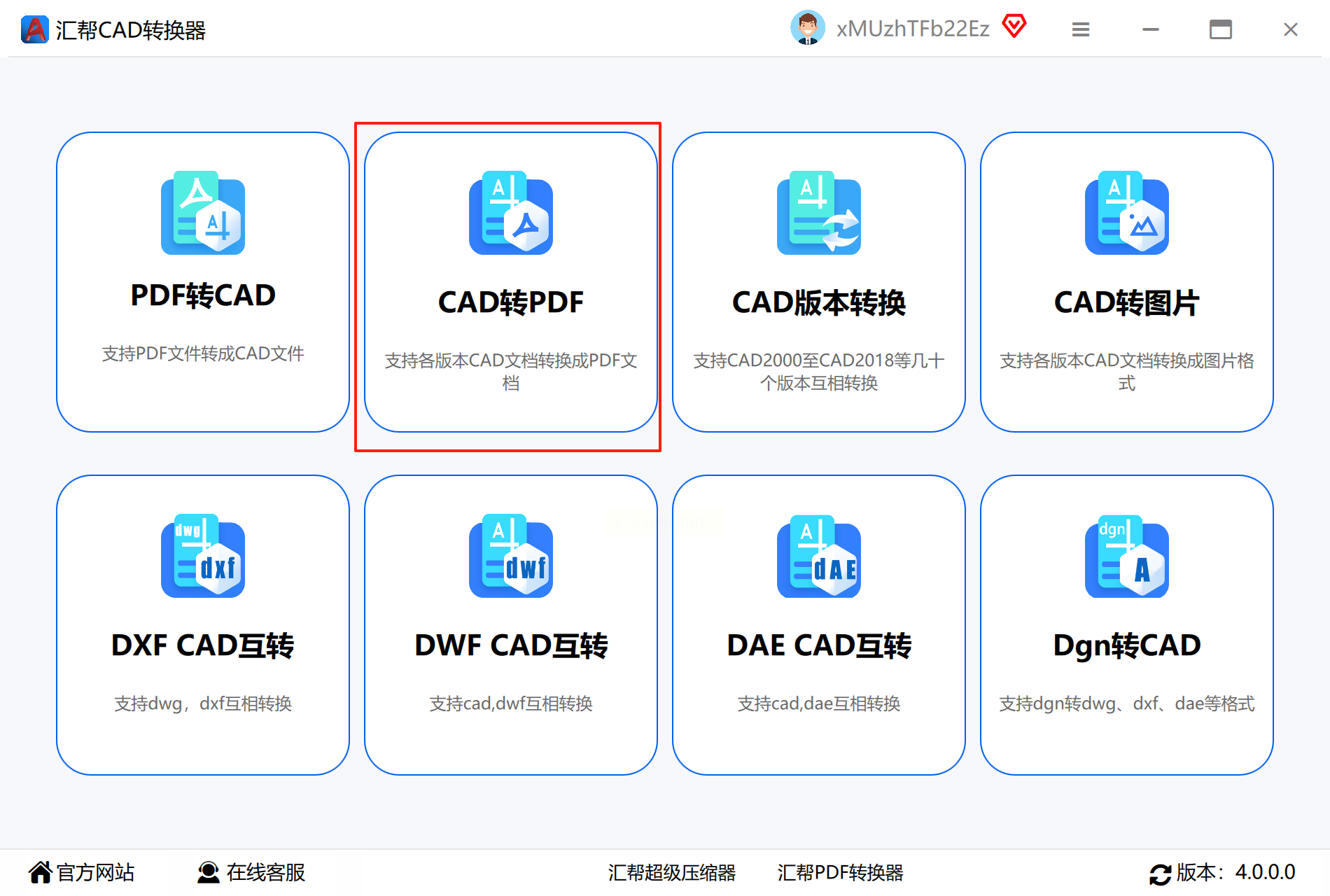Check for updates with refresh version icon
Viewport: 1330px width, 896px height.
click(x=1160, y=874)
